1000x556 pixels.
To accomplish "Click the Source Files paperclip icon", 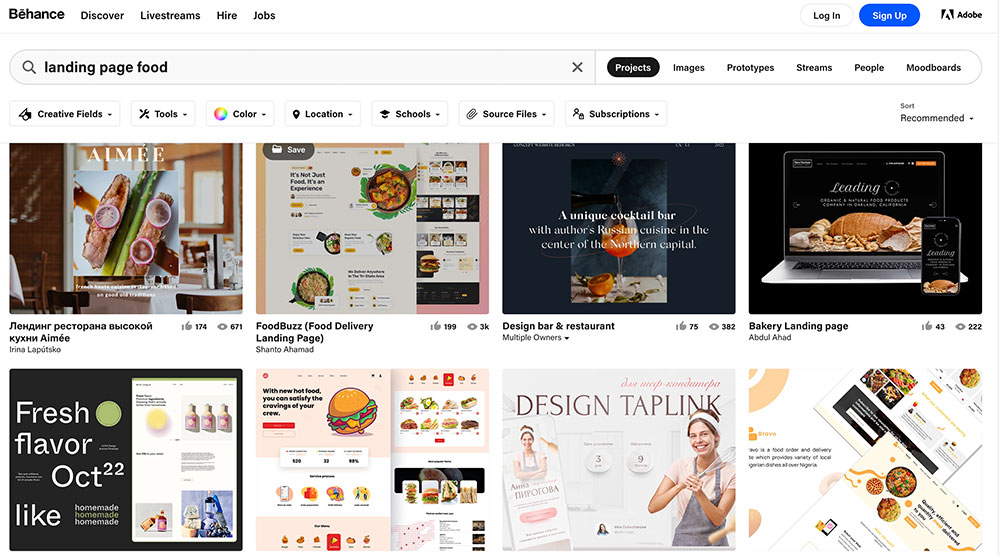I will [x=471, y=114].
